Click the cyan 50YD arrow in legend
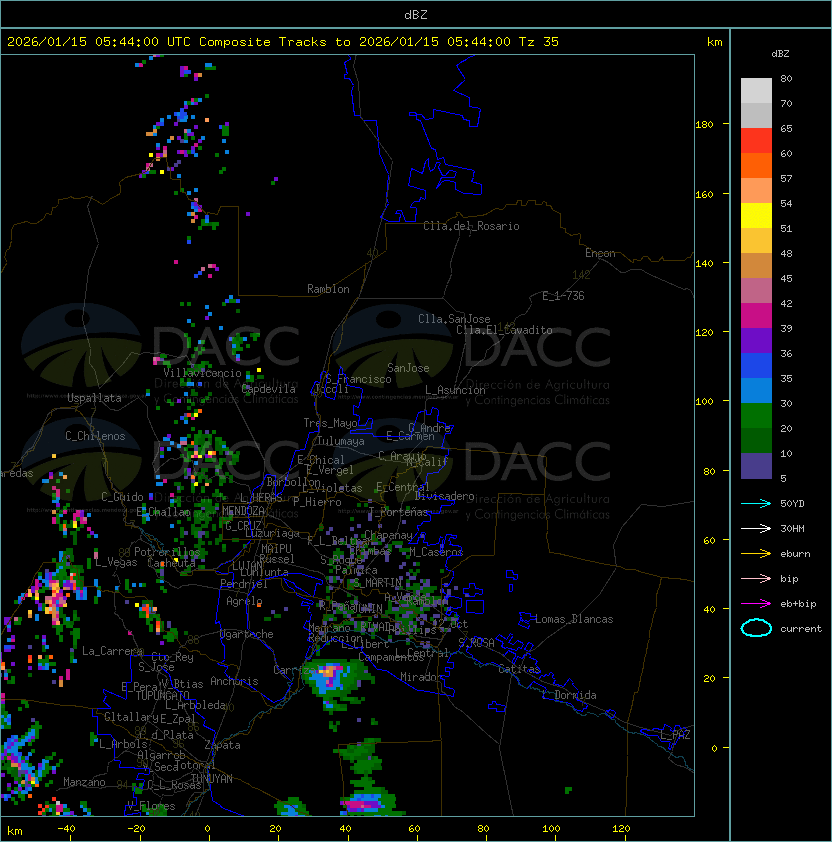The image size is (832, 842). coord(756,503)
